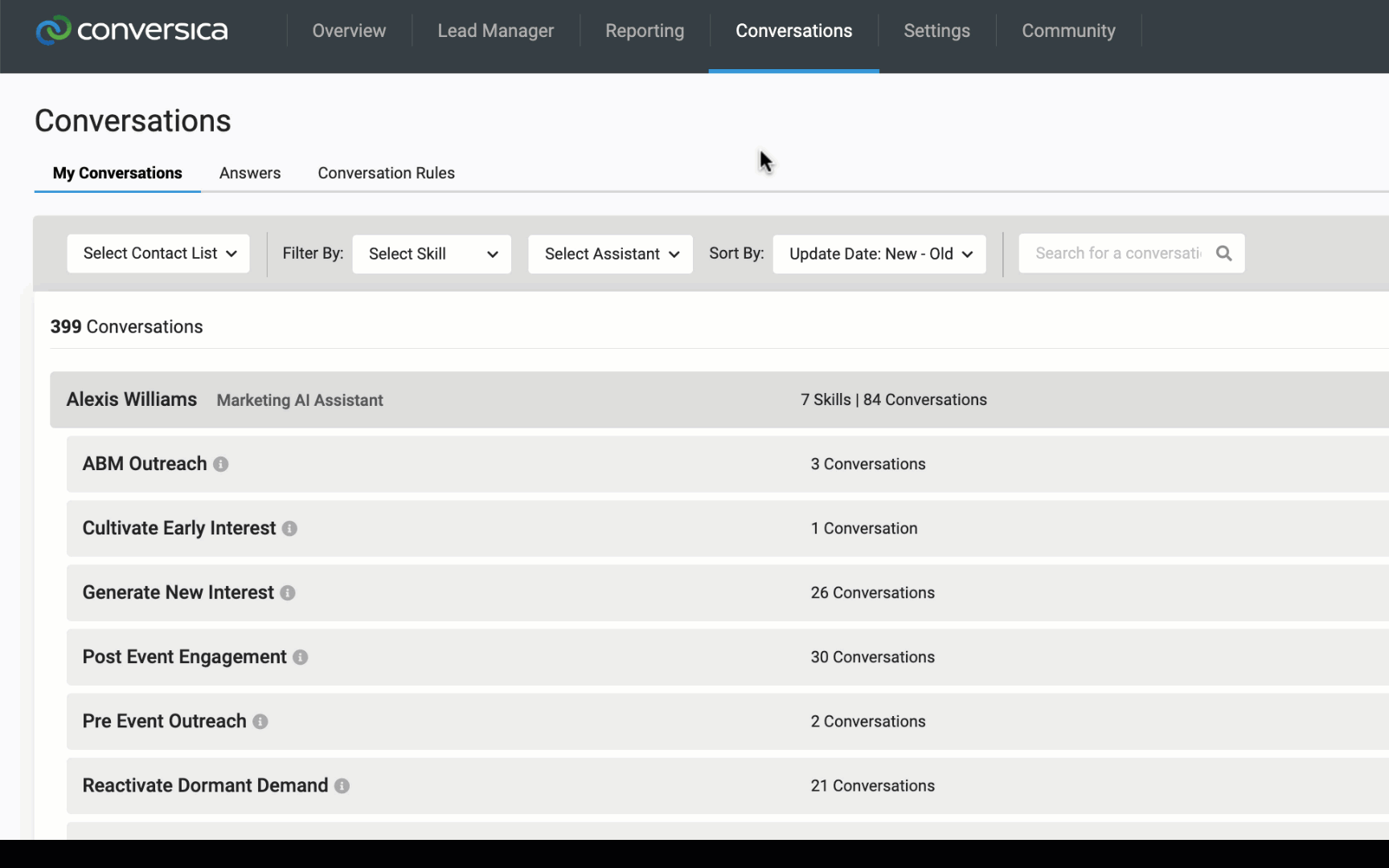The image size is (1389, 868).
Task: Expand the Select Skill filter dropdown
Action: pos(432,254)
